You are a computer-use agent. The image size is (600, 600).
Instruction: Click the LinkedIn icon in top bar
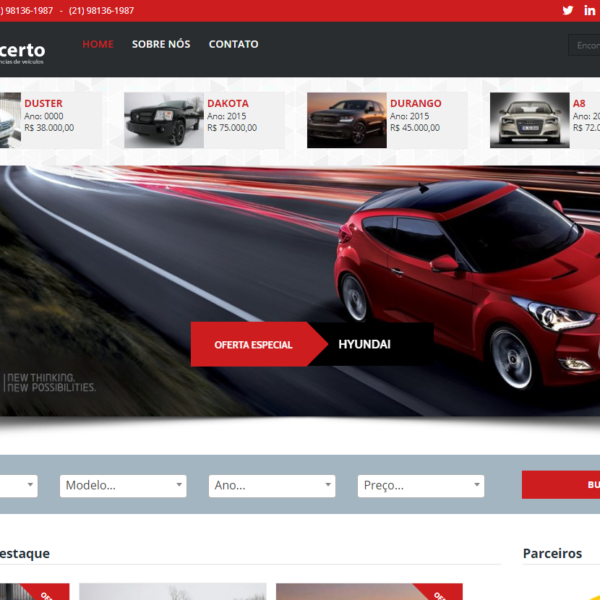click(x=590, y=11)
